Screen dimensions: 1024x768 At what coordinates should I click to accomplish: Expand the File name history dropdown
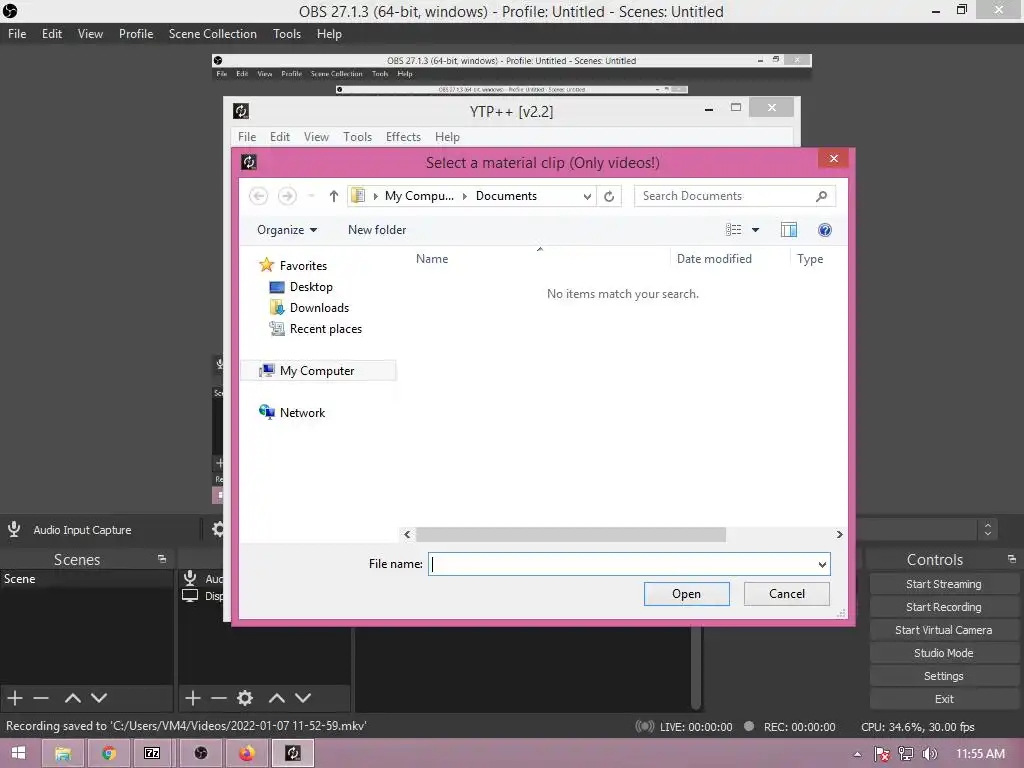pyautogui.click(x=822, y=564)
